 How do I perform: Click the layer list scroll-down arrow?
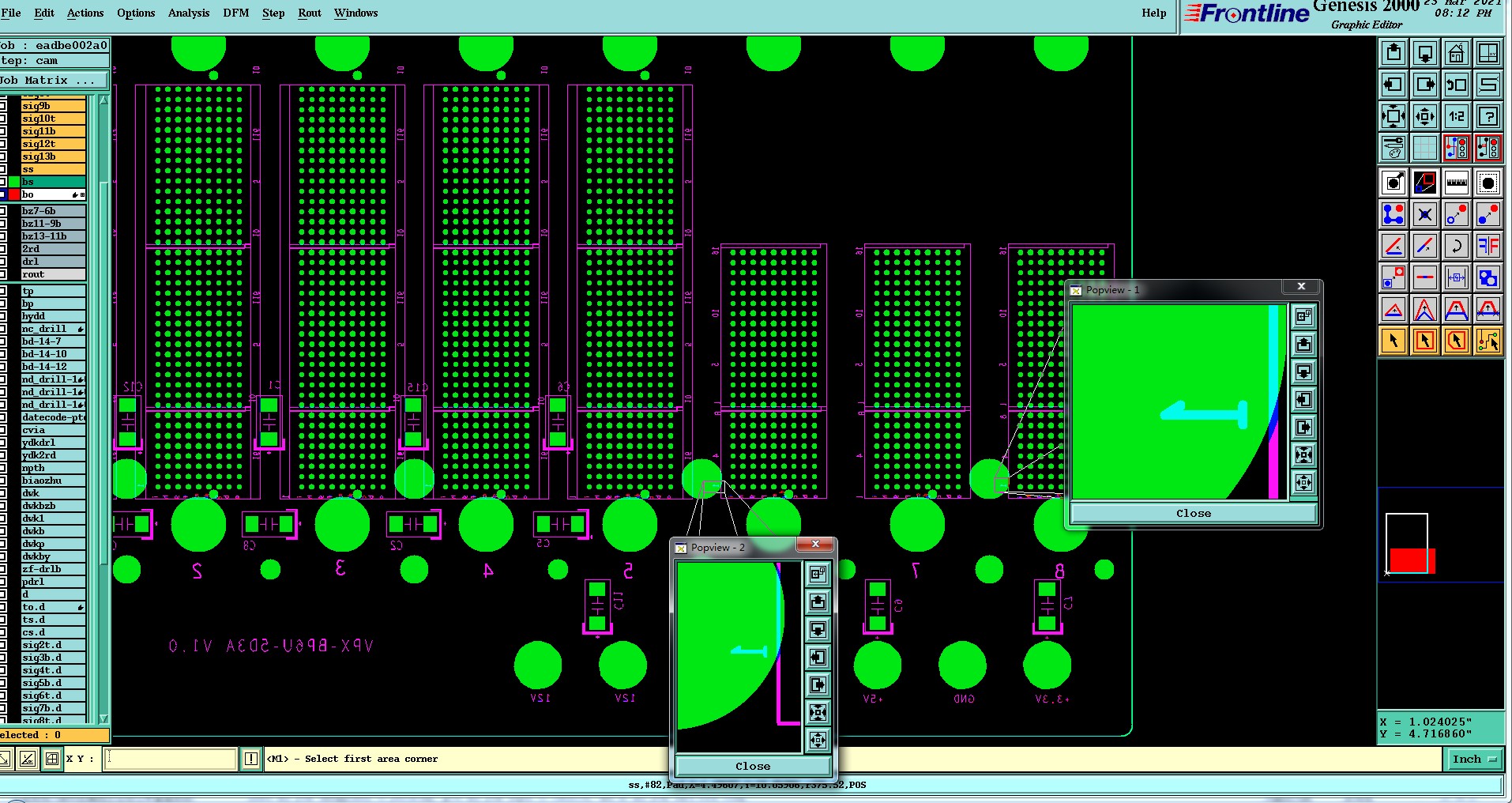click(103, 719)
